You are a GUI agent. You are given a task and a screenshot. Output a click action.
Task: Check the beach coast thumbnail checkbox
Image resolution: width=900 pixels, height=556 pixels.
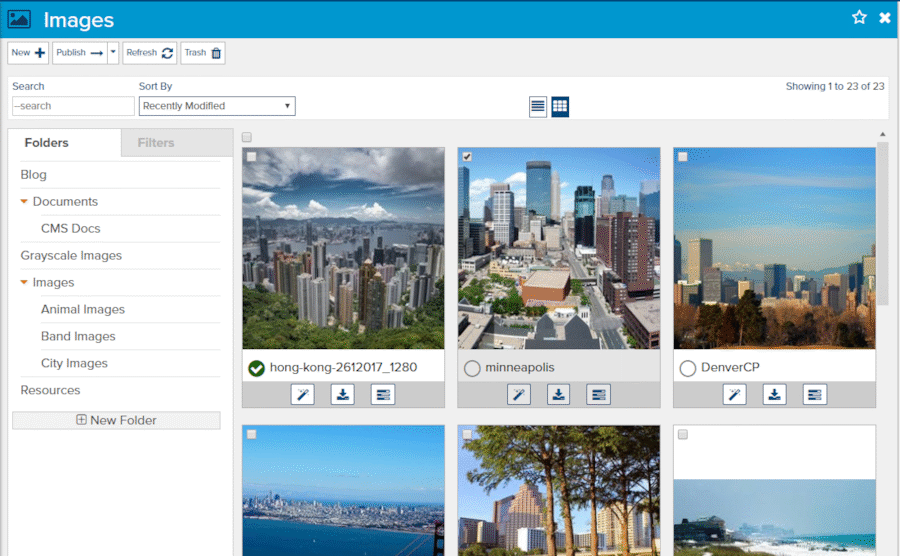coord(682,434)
